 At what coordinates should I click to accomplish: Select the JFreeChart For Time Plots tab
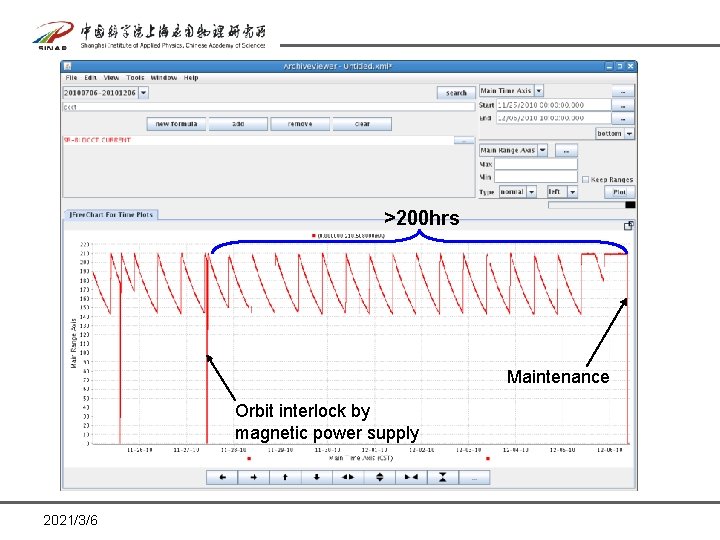pos(111,214)
